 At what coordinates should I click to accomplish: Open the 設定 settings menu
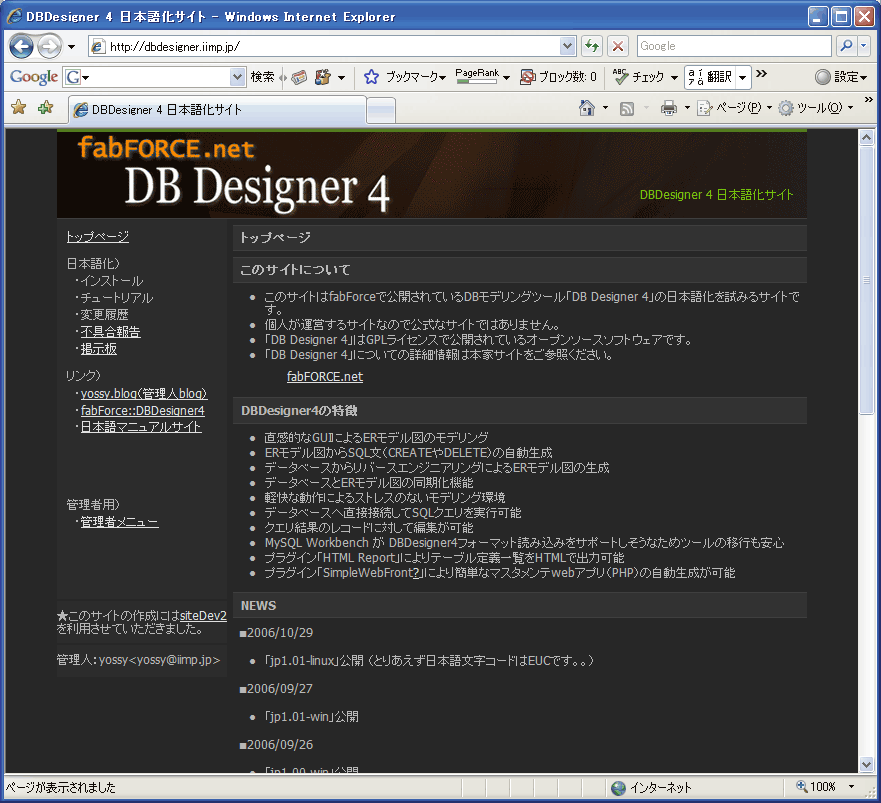point(841,77)
